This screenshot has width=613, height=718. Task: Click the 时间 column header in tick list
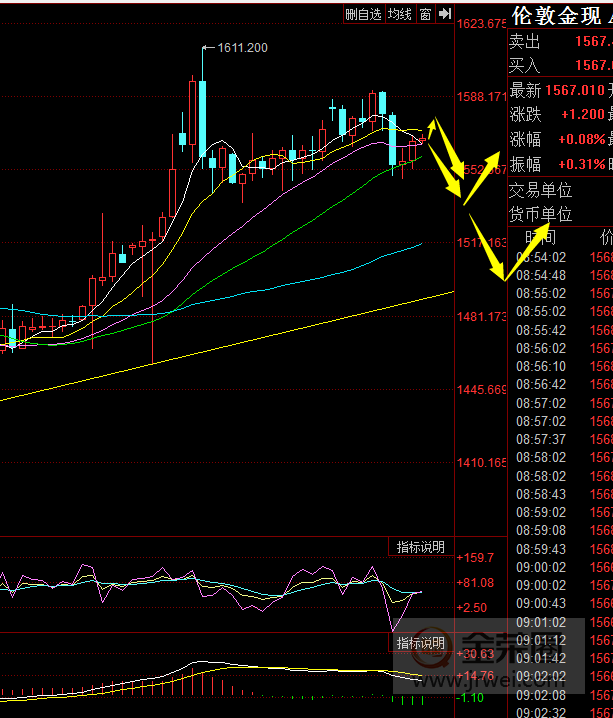[538, 237]
